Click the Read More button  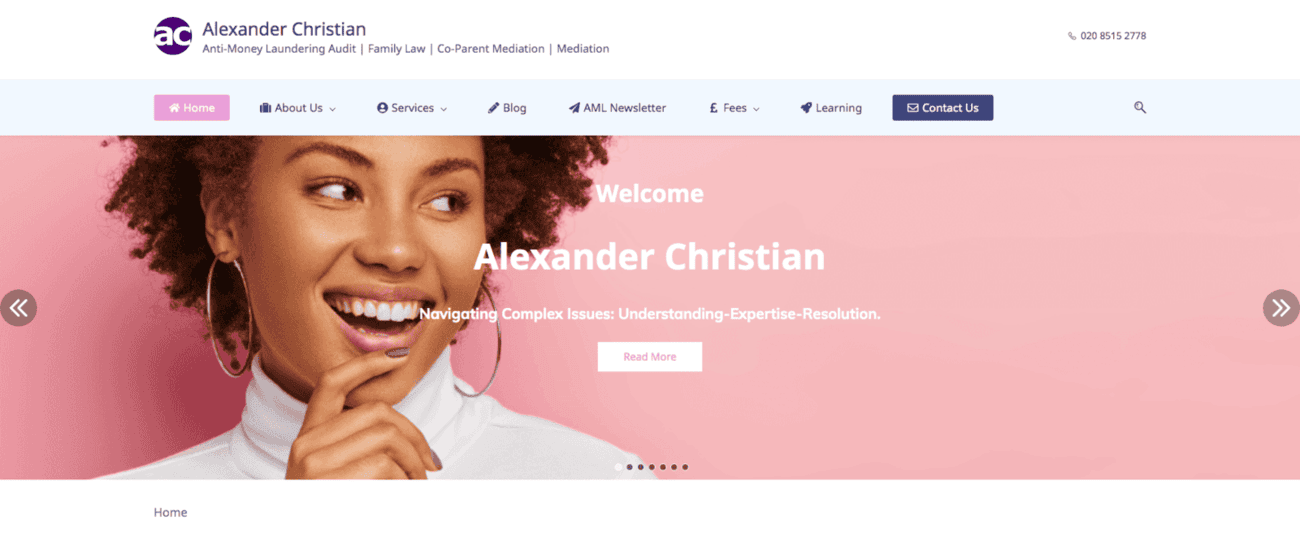pyautogui.click(x=650, y=357)
